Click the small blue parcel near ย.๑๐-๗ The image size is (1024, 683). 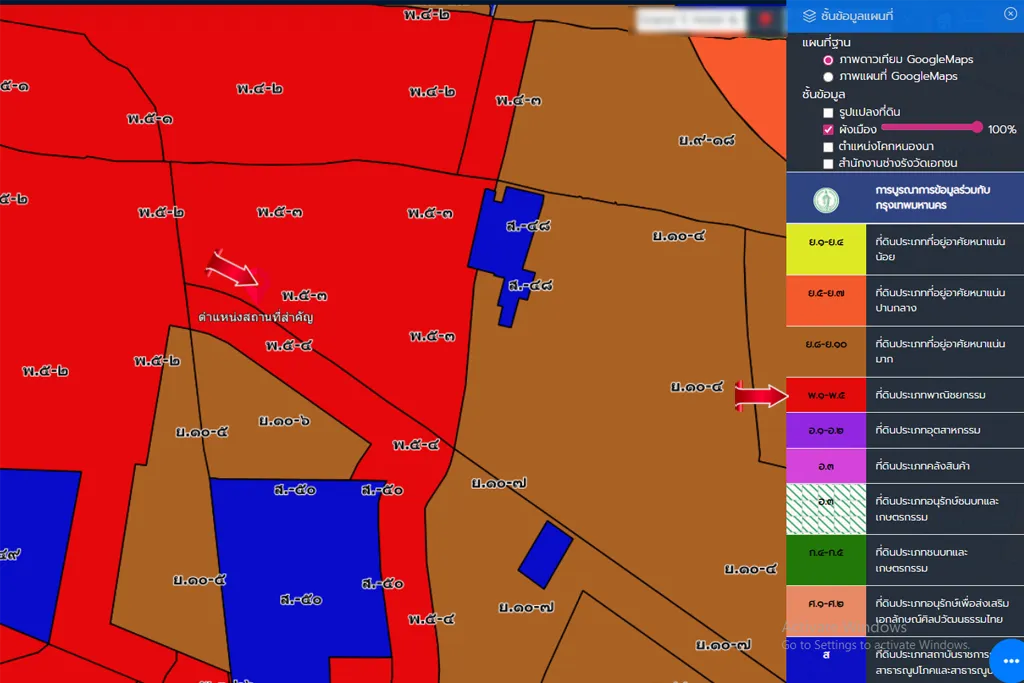[545, 554]
